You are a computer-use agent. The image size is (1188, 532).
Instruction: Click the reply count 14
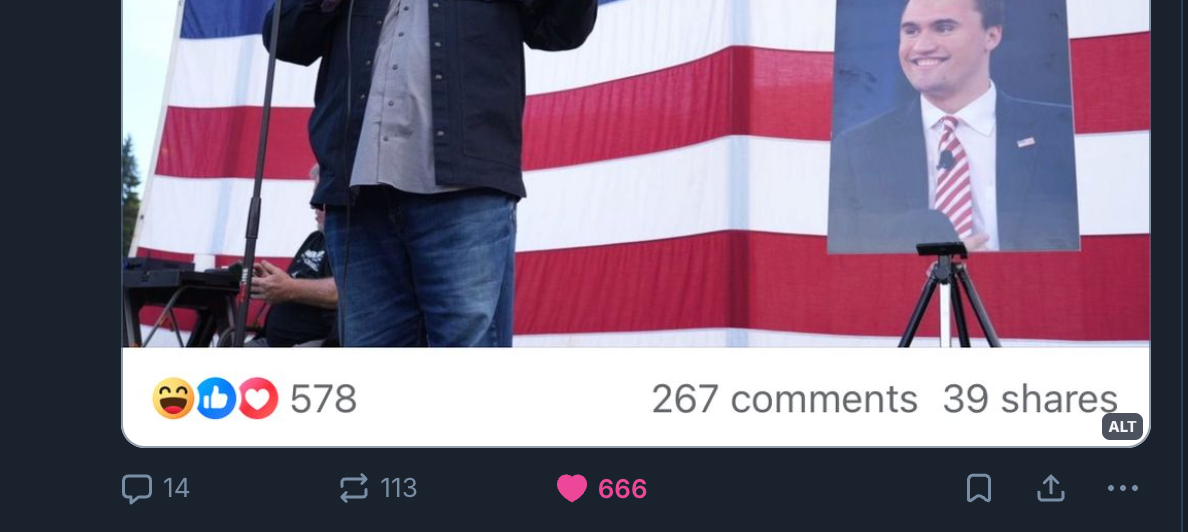point(176,488)
